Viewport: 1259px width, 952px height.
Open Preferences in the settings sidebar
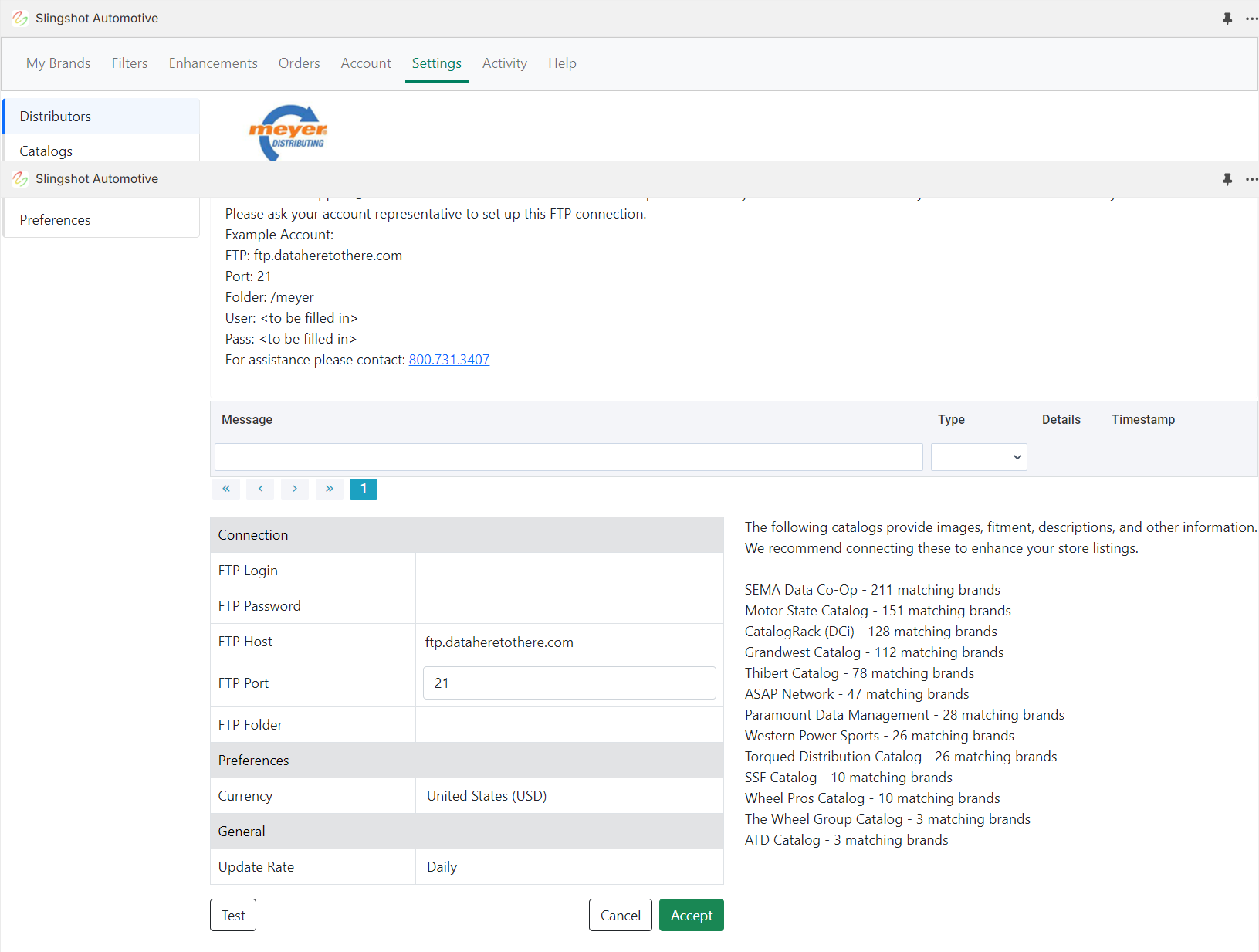tap(102, 220)
